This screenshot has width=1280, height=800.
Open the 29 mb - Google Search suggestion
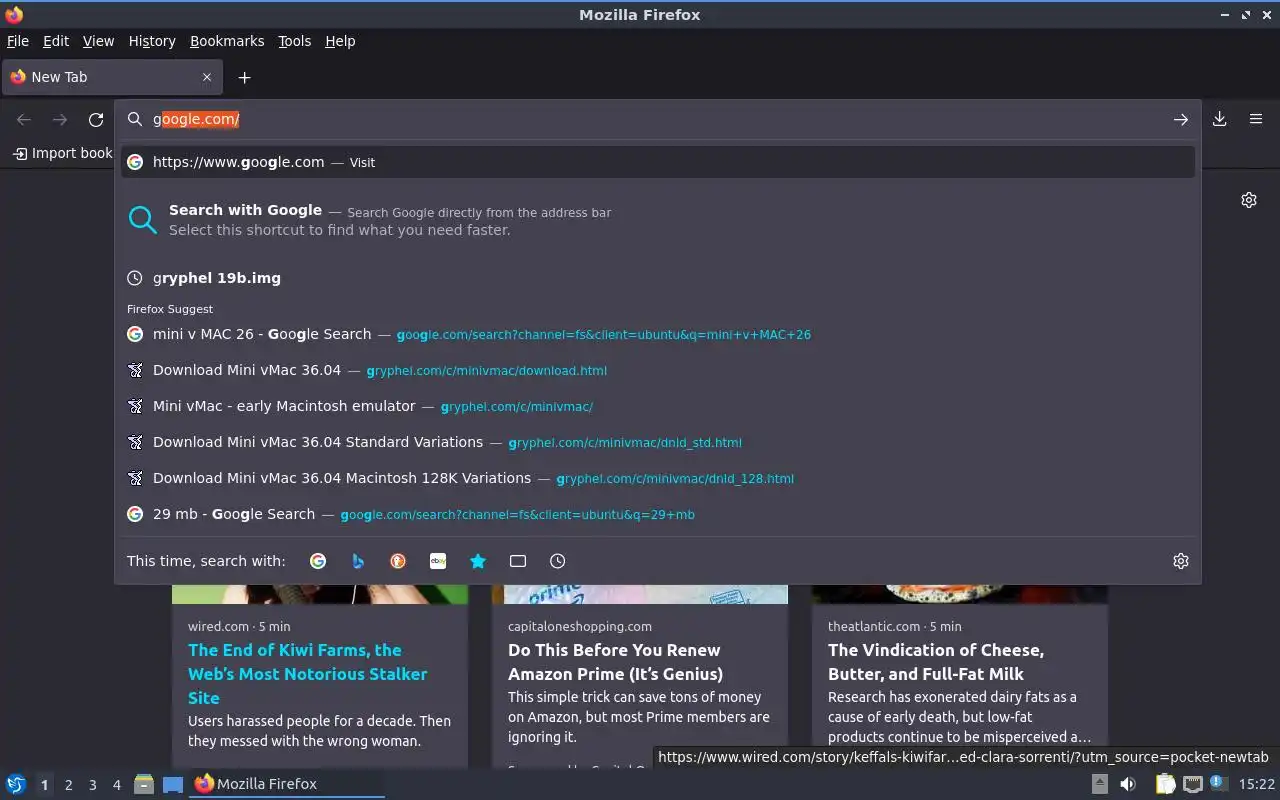click(658, 514)
